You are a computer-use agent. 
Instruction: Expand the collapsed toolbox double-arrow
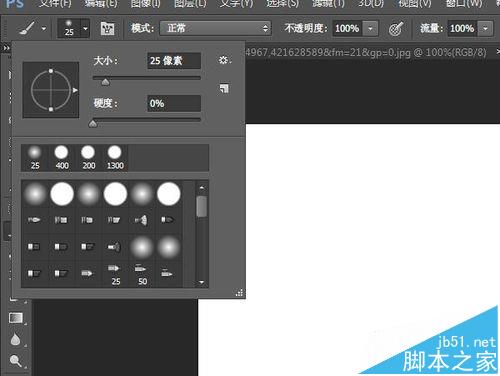[x=6, y=49]
